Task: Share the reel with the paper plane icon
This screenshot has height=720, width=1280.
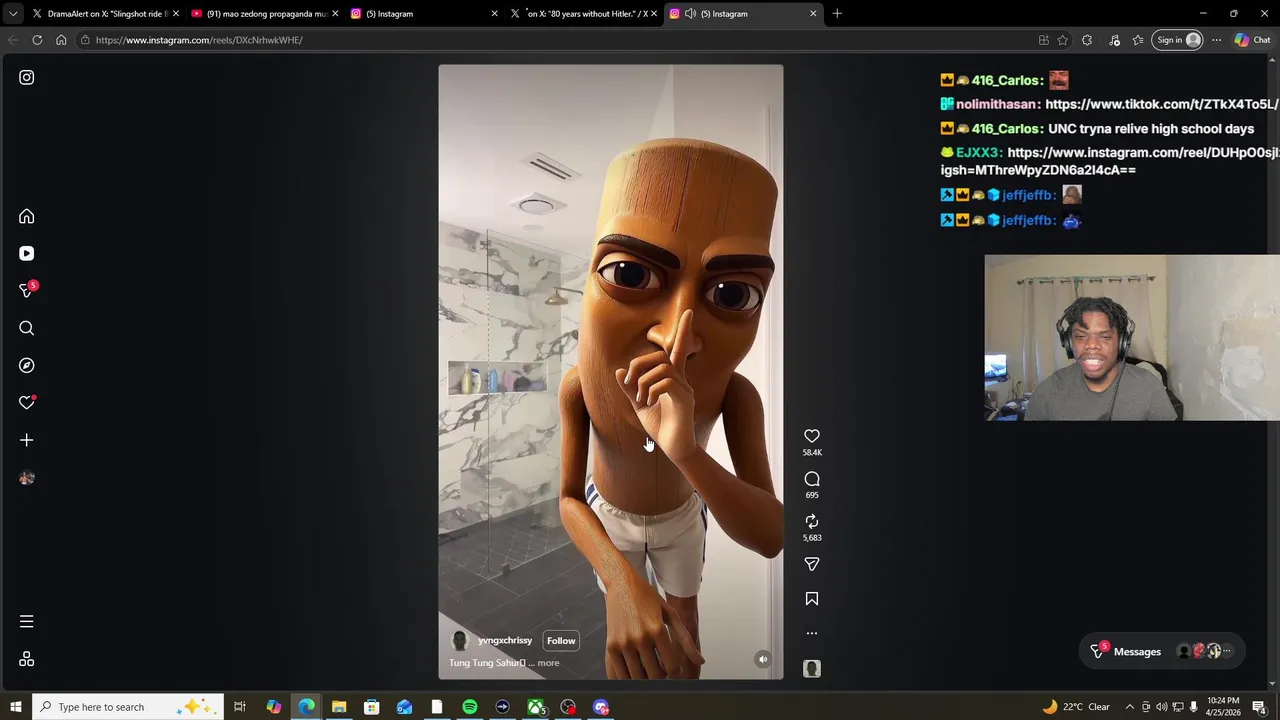Action: pos(812,564)
